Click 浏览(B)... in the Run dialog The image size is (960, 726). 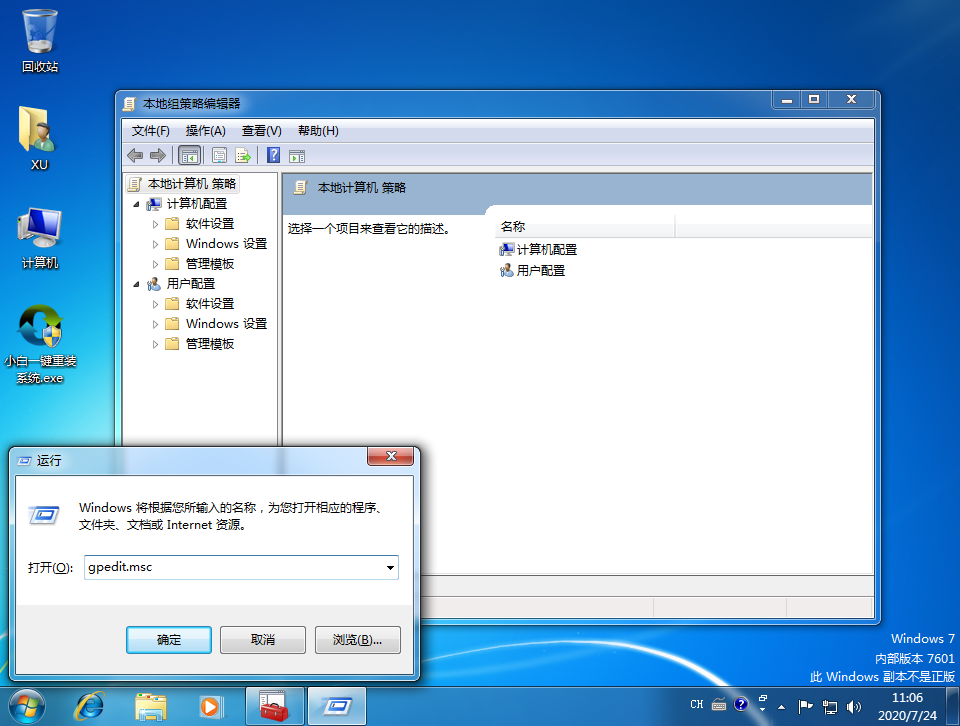[358, 640]
